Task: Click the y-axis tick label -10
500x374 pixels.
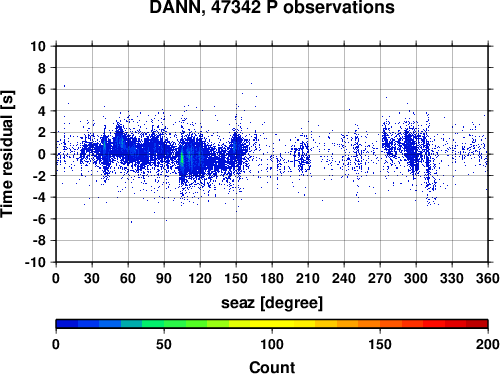Action: click(35, 262)
